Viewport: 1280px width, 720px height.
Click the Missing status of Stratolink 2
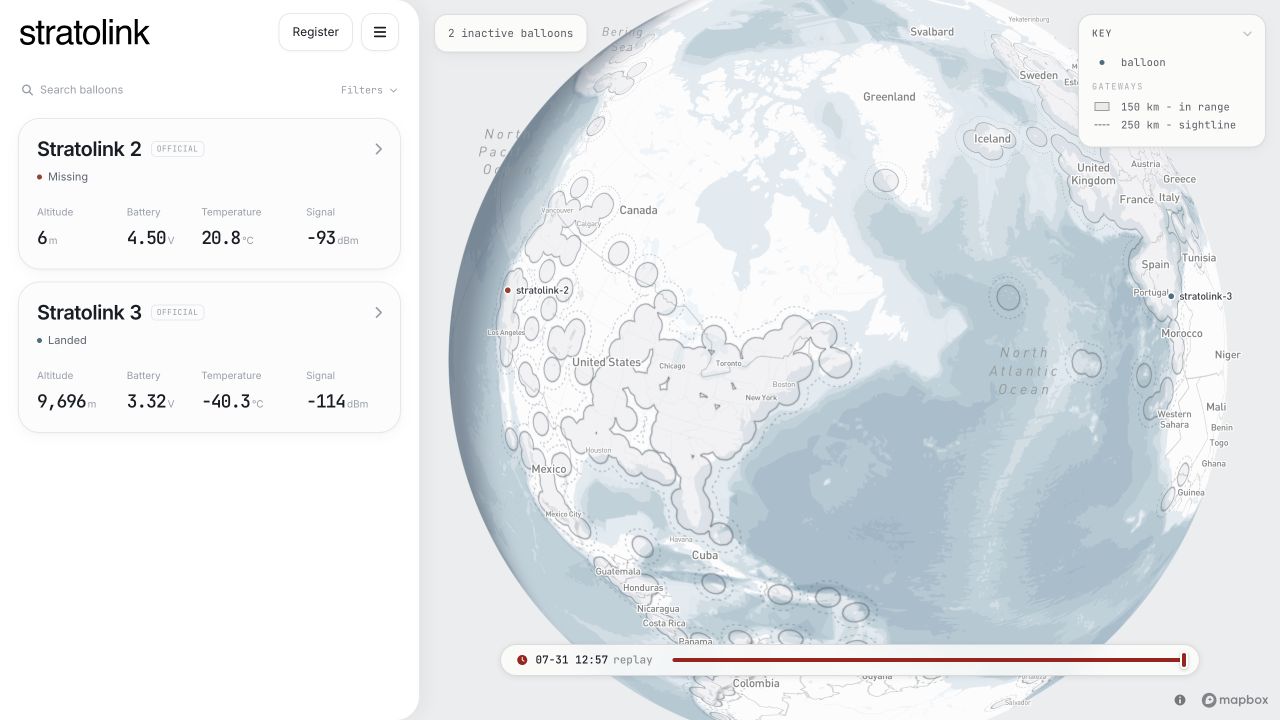pyautogui.click(x=62, y=177)
